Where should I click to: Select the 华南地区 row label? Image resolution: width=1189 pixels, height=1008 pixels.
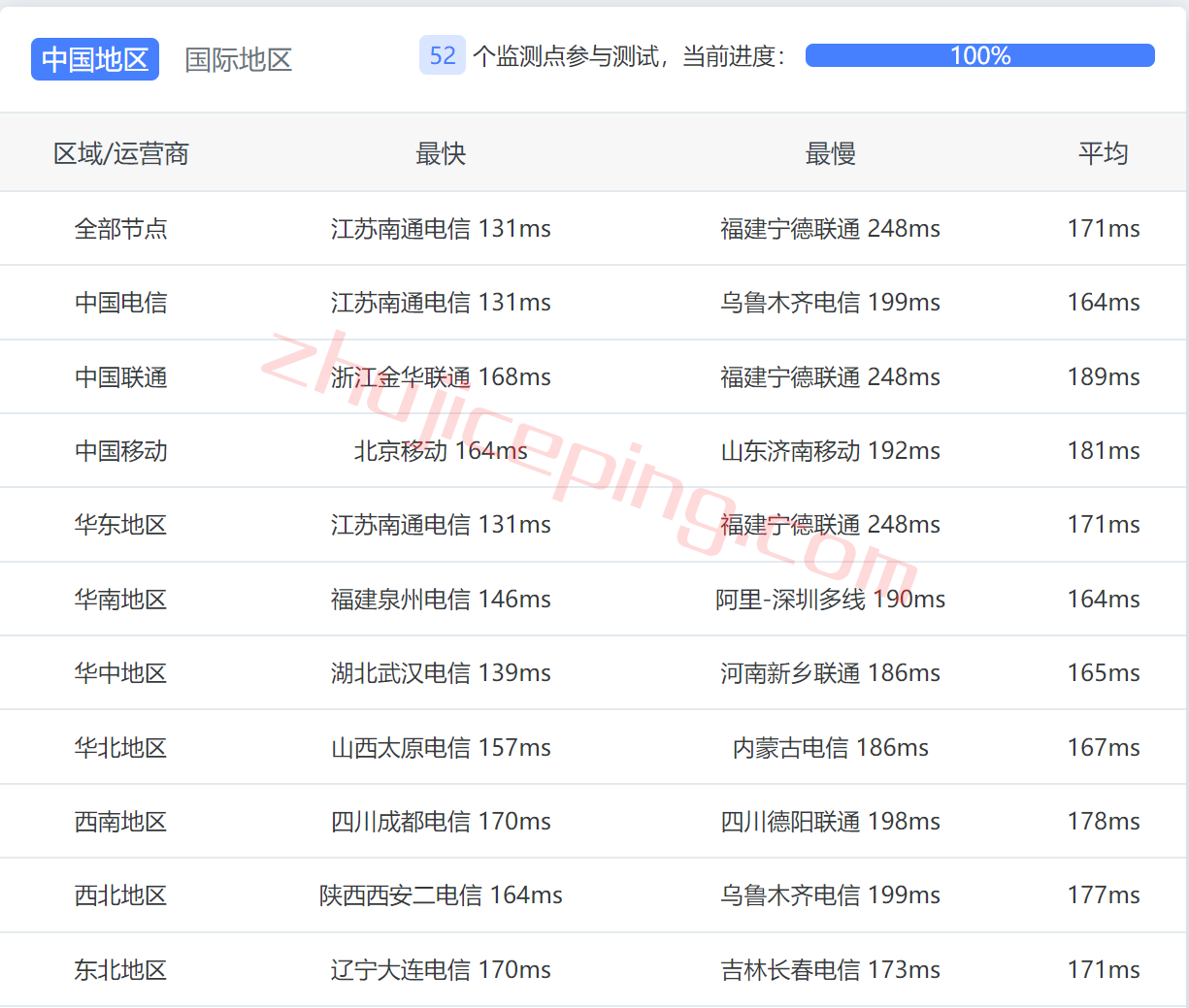pos(121,599)
